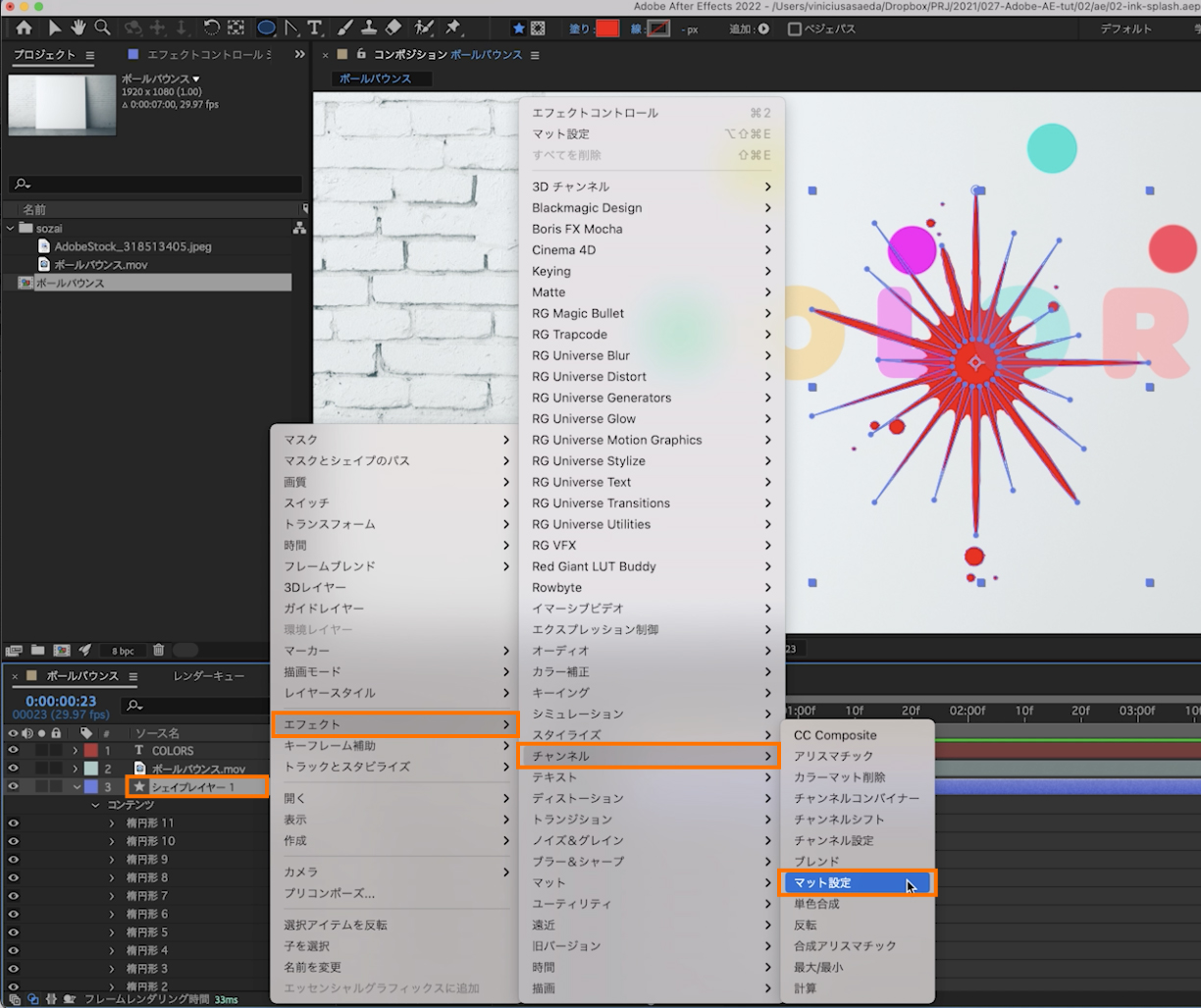Select the Brush tool
The image size is (1201, 1008).
tap(345, 28)
